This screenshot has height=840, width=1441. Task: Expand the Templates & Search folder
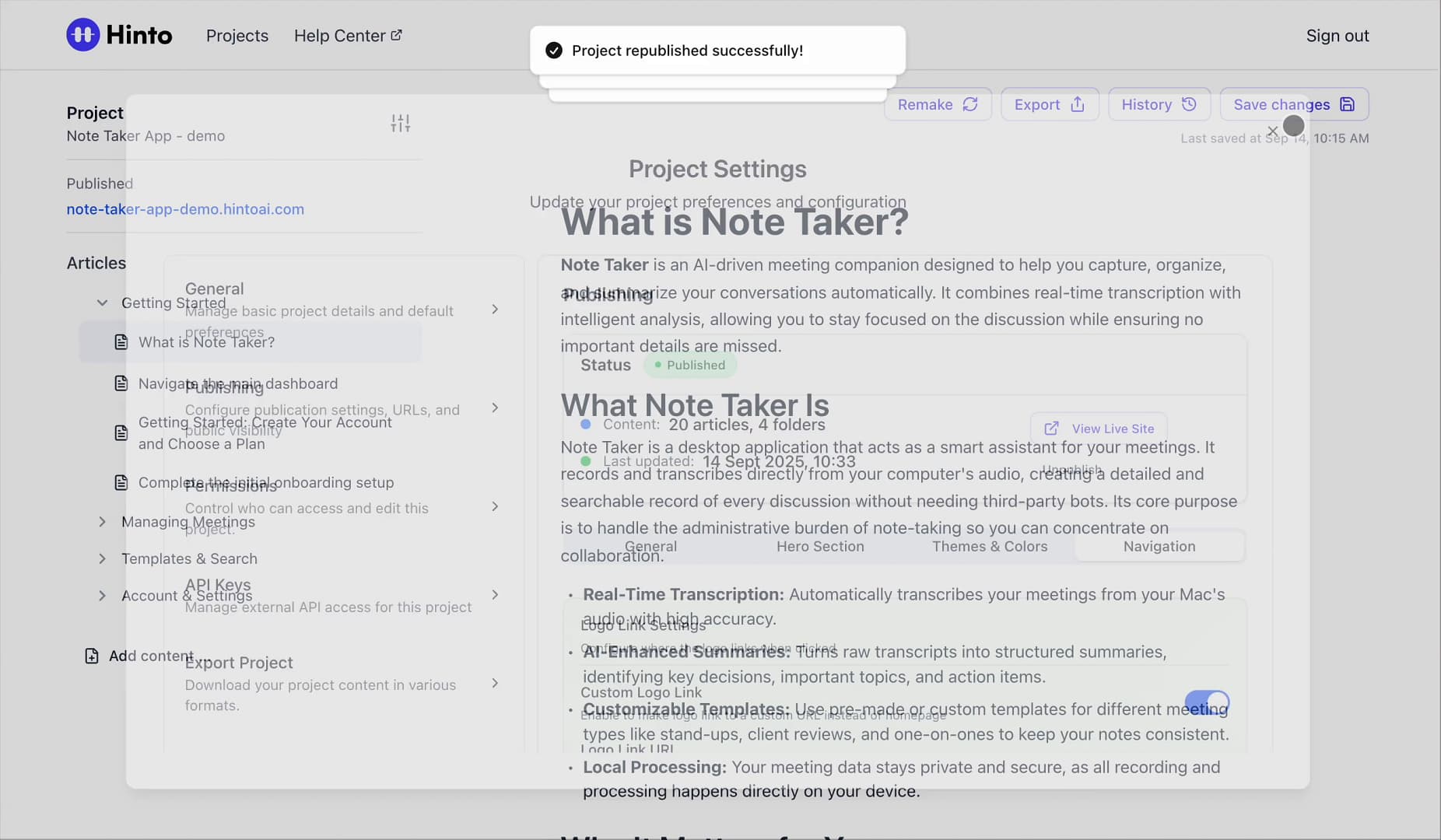(x=102, y=558)
